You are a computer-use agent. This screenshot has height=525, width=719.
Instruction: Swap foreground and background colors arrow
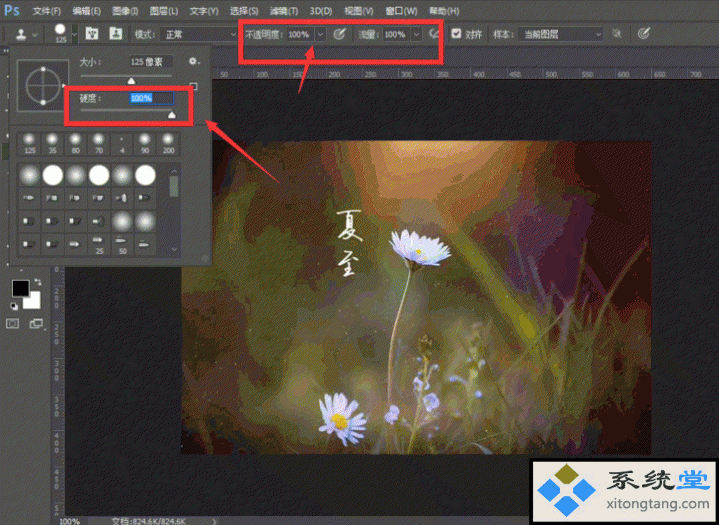click(x=38, y=282)
